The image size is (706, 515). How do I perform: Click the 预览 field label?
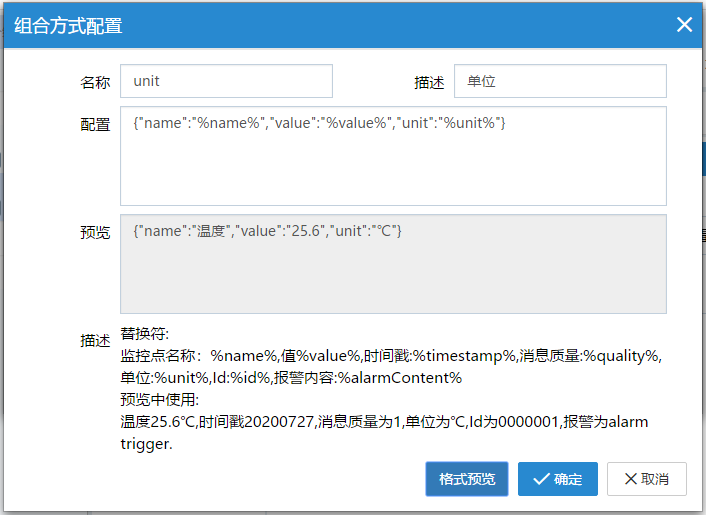click(95, 232)
